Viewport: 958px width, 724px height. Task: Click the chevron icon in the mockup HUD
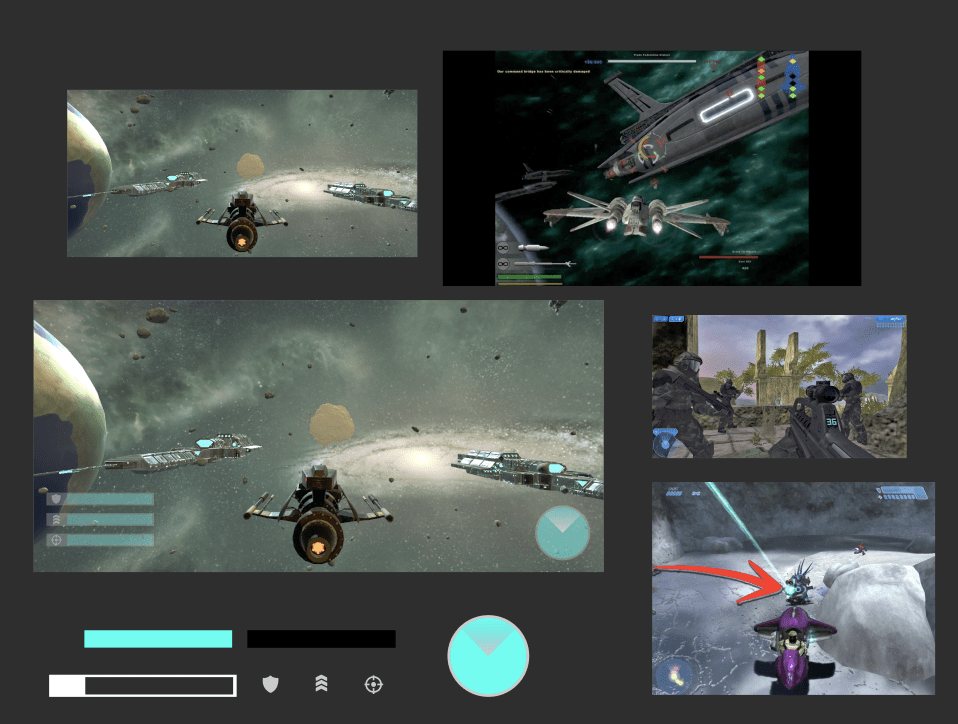coord(56,519)
